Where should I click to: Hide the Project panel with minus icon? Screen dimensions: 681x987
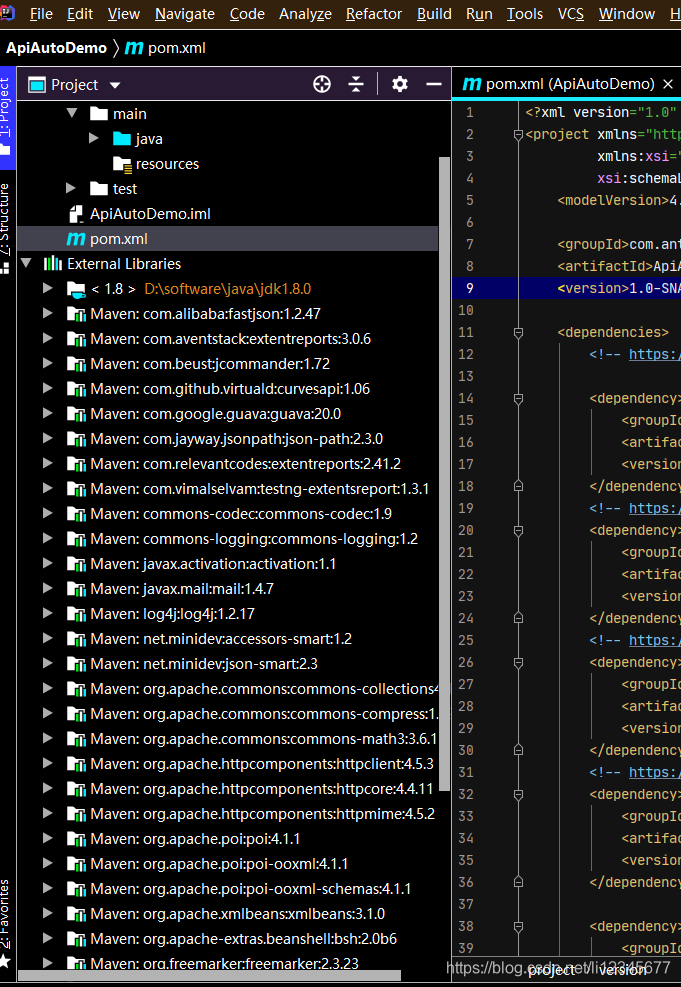(x=434, y=84)
